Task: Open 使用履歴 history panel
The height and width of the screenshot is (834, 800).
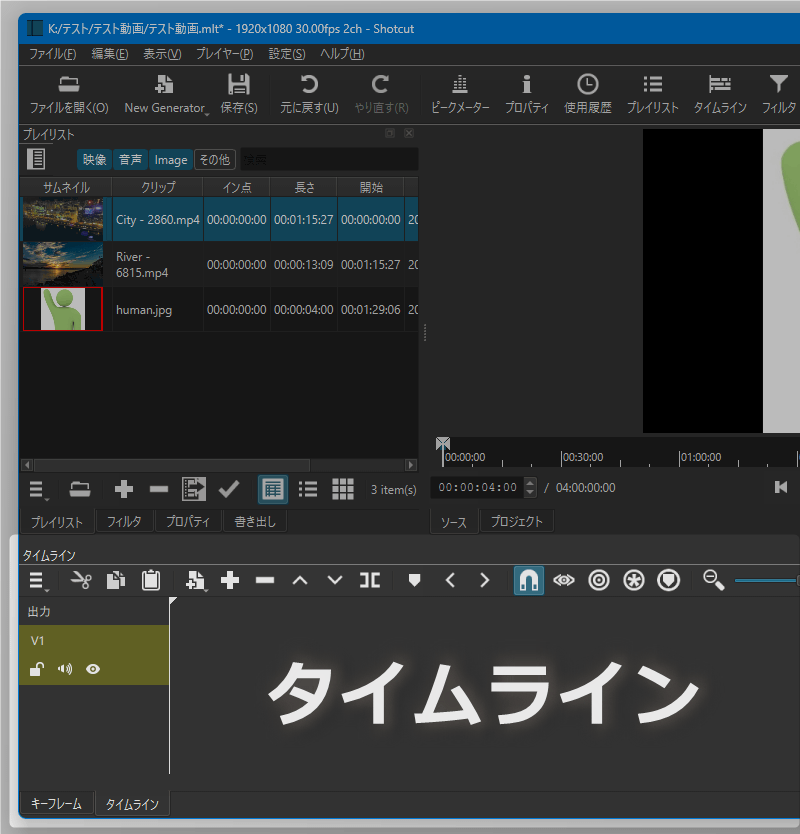Action: [587, 95]
